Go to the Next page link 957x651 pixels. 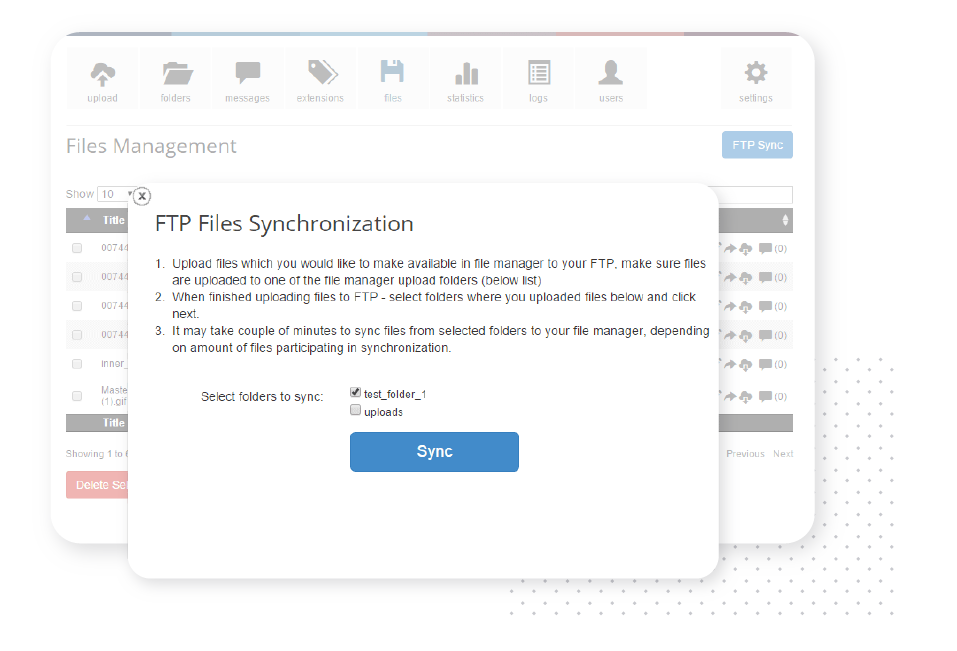pyautogui.click(x=782, y=453)
